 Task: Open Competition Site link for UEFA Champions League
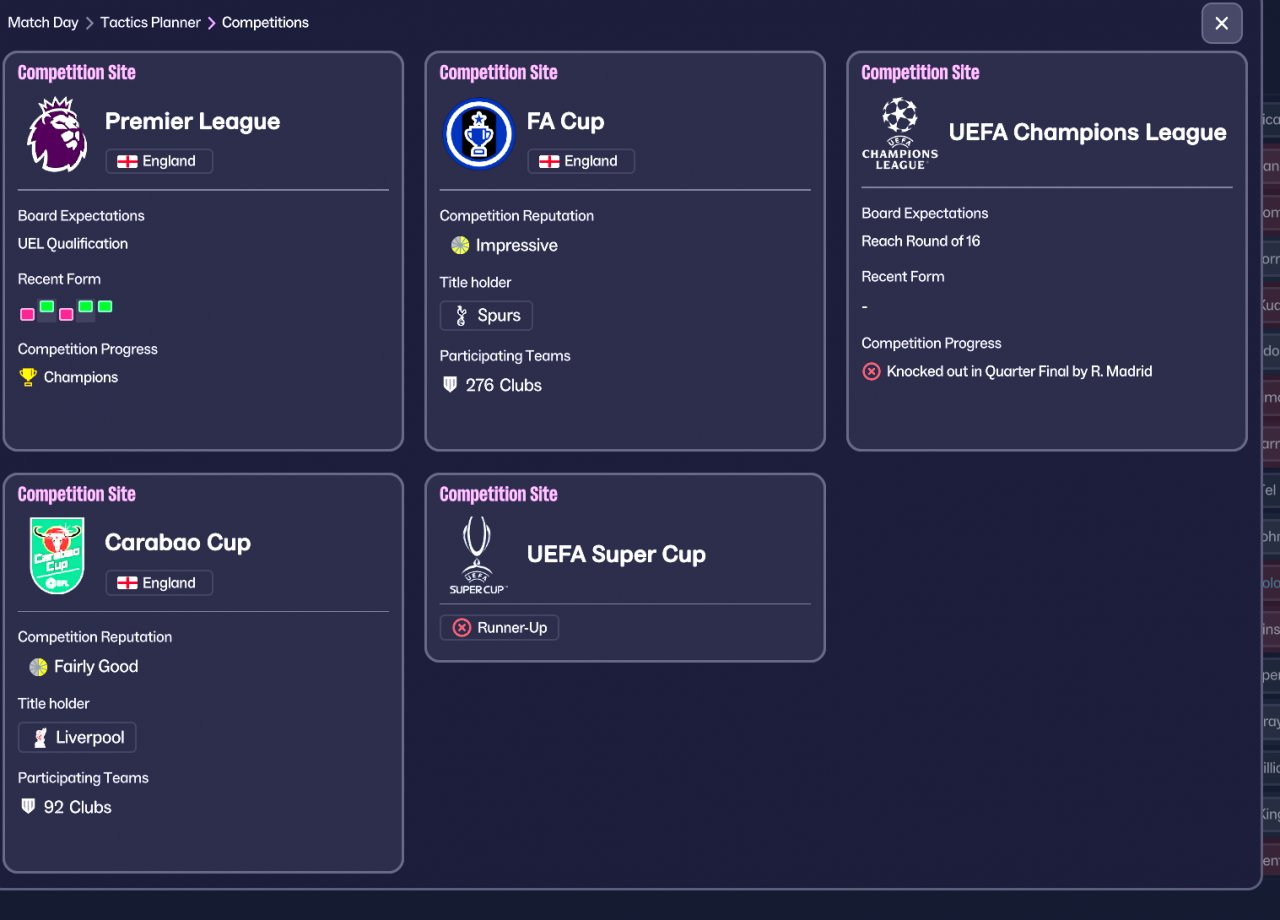[x=920, y=72]
